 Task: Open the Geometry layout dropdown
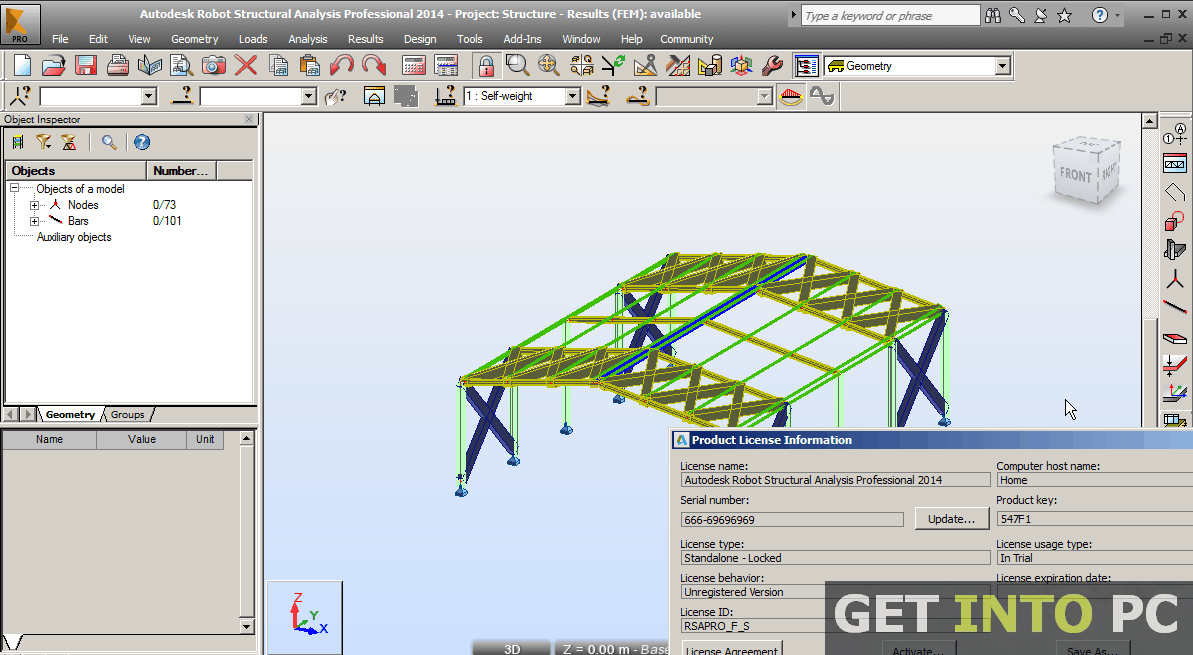click(1003, 66)
